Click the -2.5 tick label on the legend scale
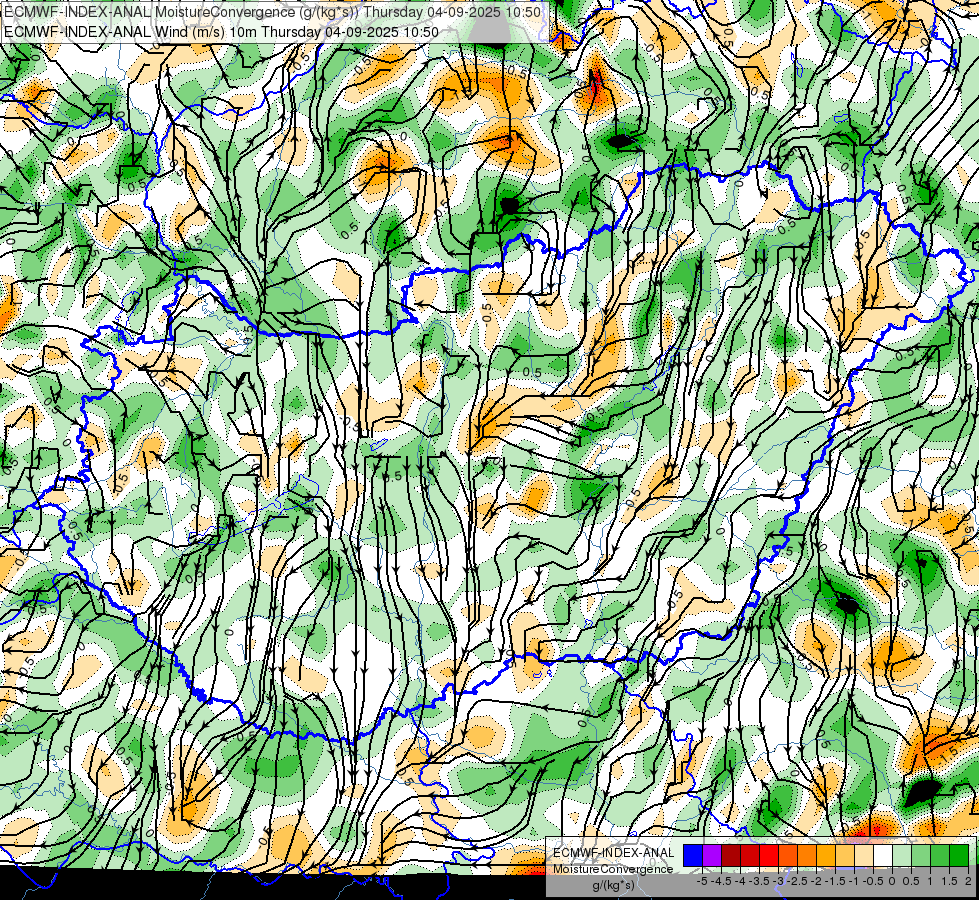Screen dimensions: 979x900 [799, 881]
